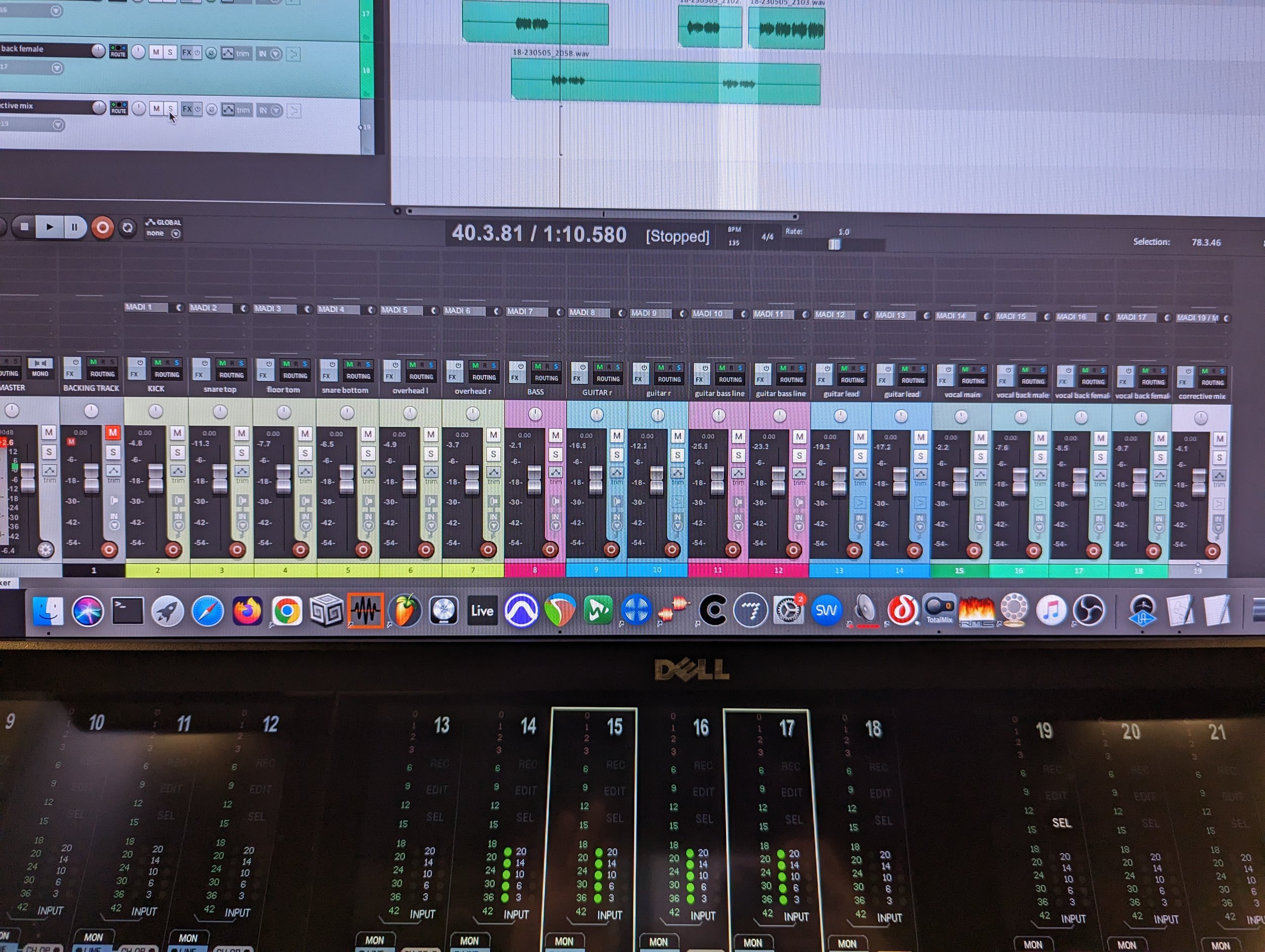Open TotalMix from the Dock

point(939,610)
